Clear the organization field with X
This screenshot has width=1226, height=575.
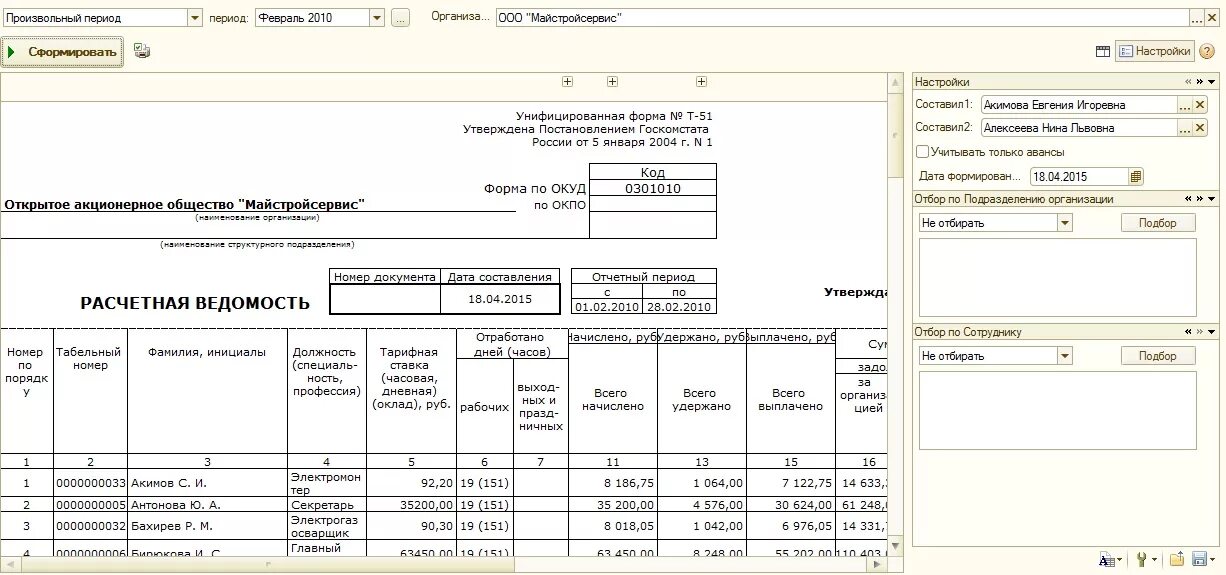[1214, 18]
